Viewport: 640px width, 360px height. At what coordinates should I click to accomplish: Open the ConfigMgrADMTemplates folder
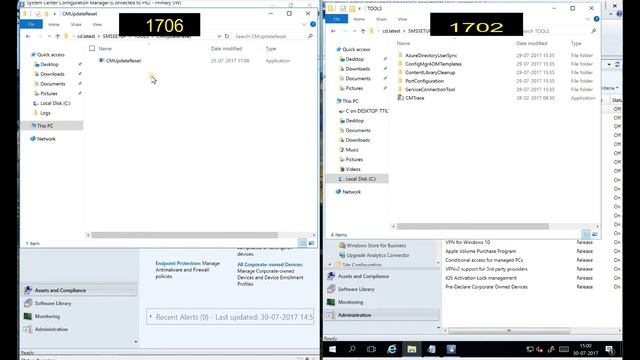433,64
